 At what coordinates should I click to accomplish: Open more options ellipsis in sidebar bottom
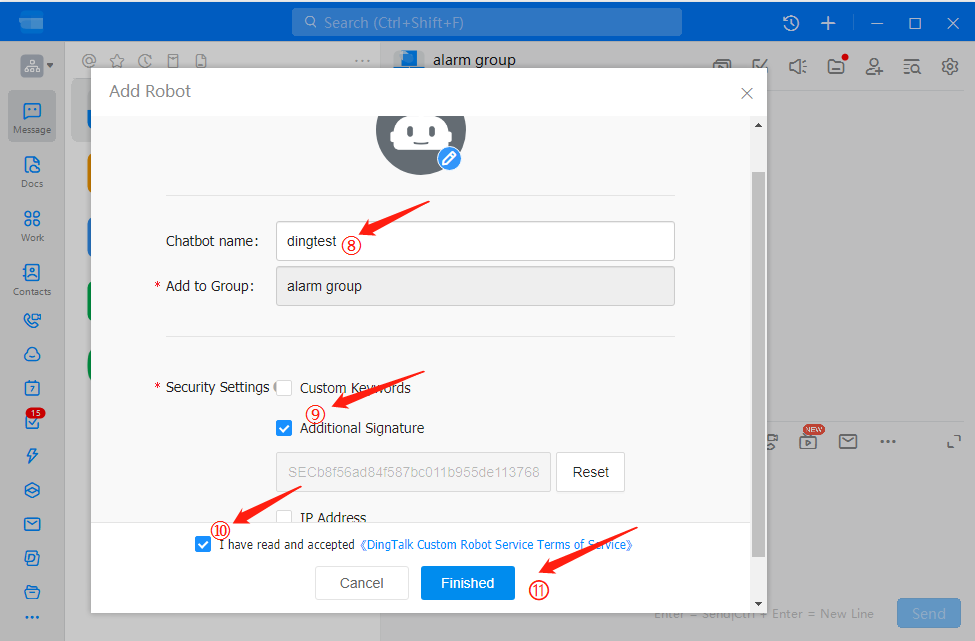coord(32,617)
